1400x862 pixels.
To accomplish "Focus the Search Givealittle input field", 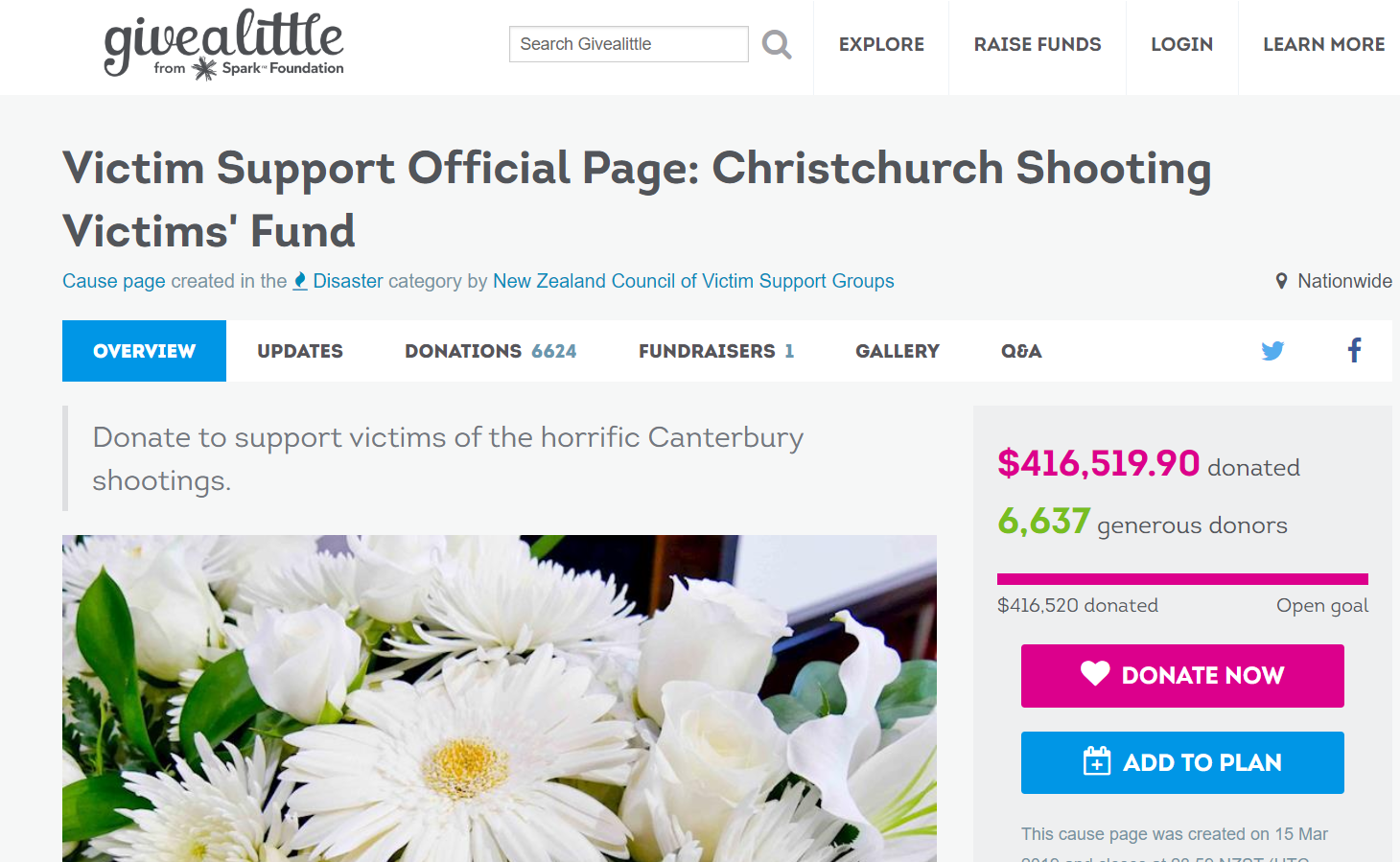I will tap(629, 44).
